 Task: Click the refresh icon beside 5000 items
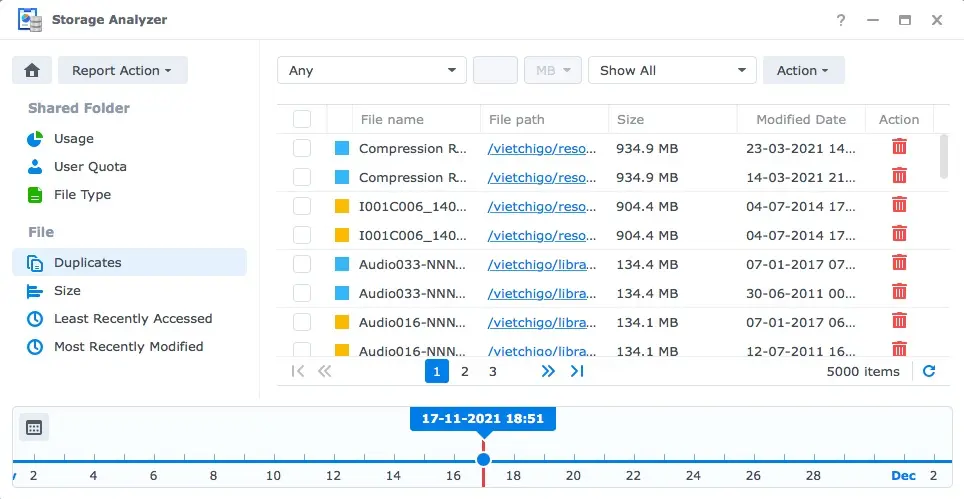[929, 371]
